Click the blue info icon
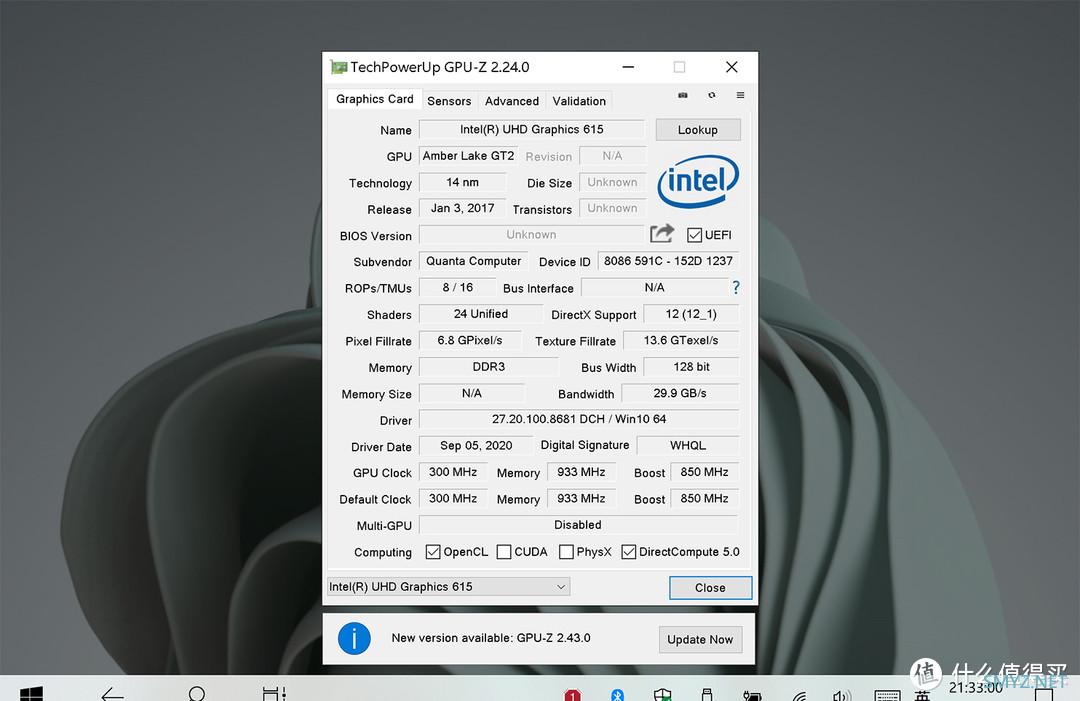Screen dimensions: 1080x701 [354, 638]
